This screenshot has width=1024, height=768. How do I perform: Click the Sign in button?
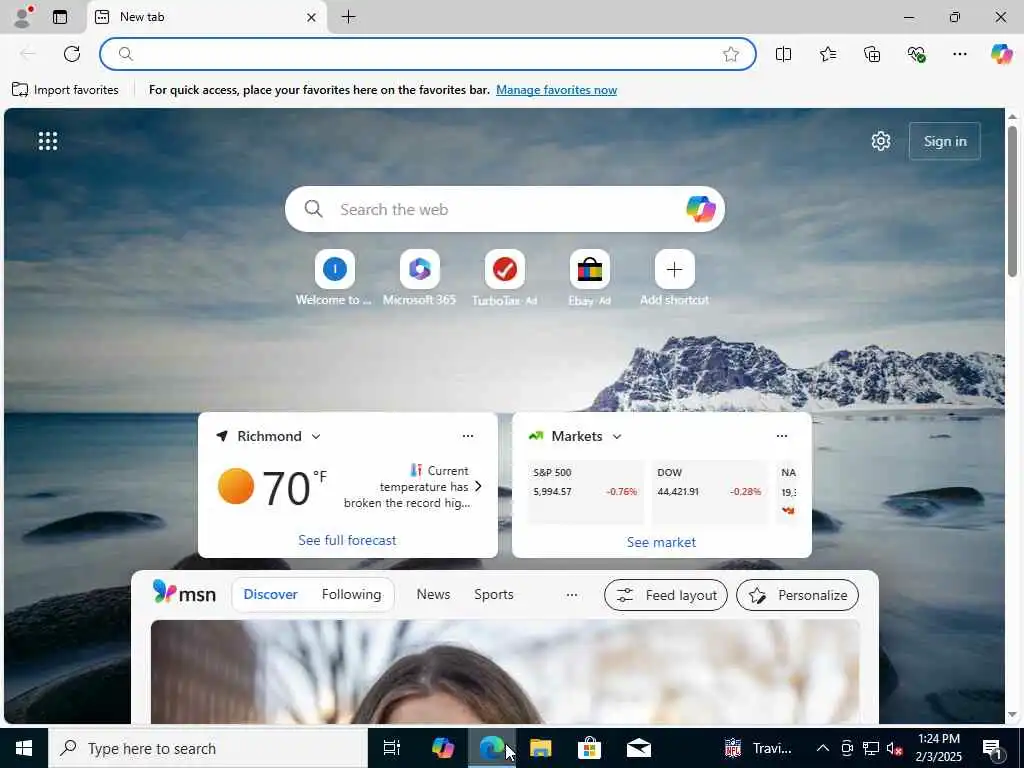(x=944, y=141)
